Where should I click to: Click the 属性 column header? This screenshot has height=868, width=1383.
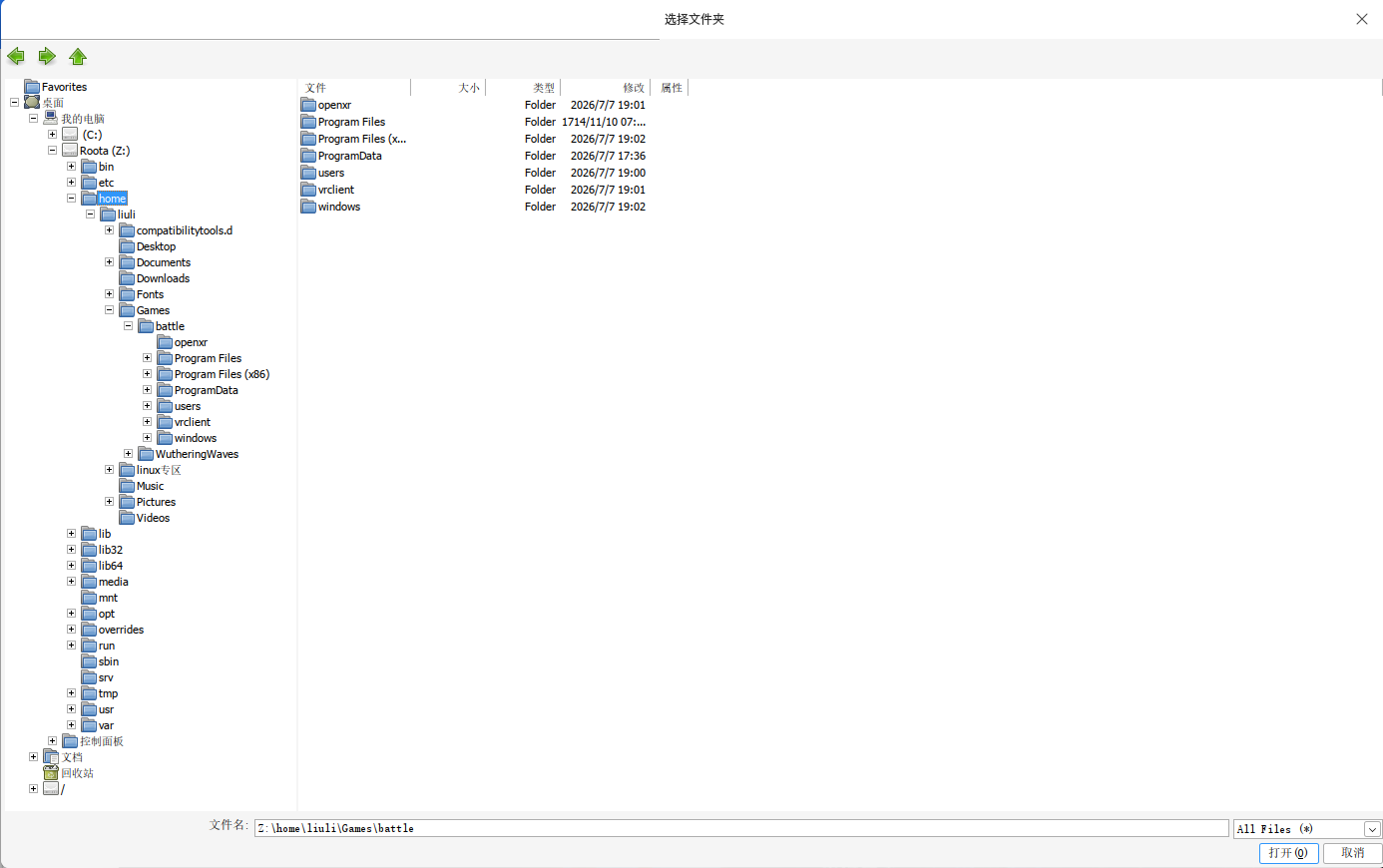tap(670, 88)
